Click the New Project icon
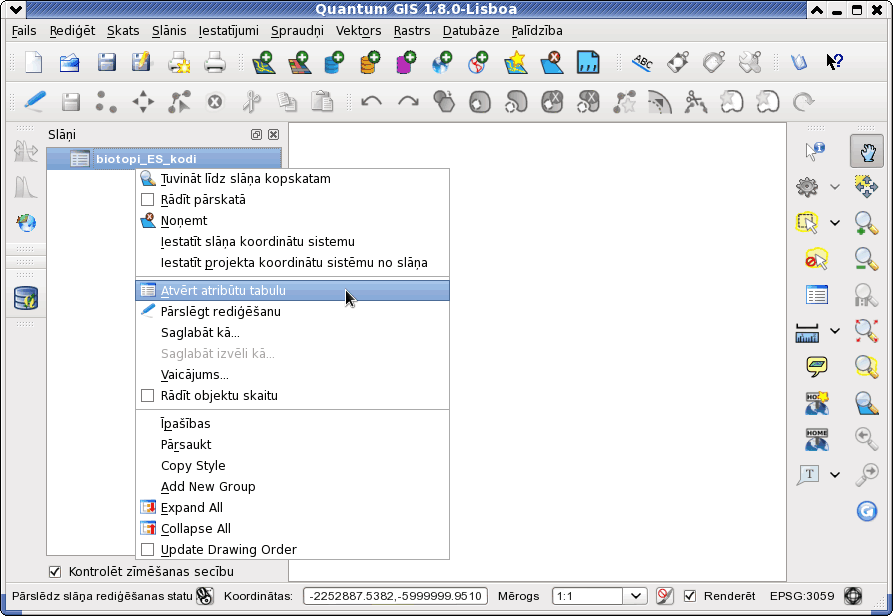893x616 pixels. tap(34, 62)
